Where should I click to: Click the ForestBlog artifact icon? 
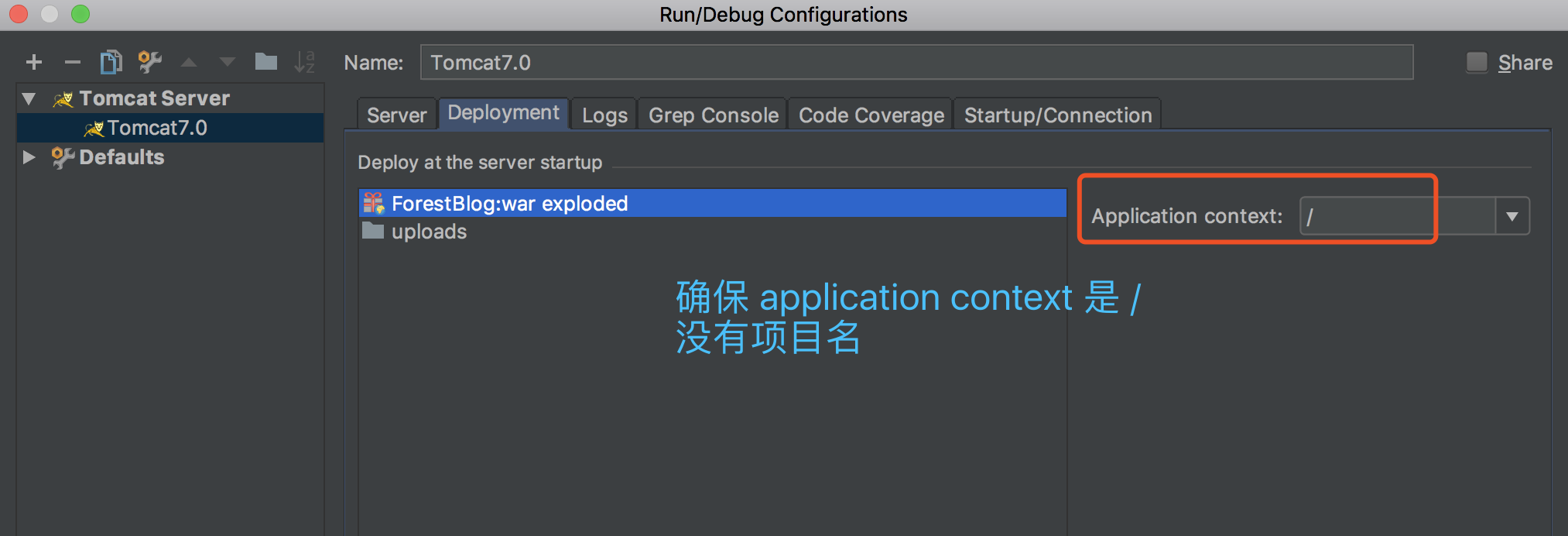[x=374, y=203]
